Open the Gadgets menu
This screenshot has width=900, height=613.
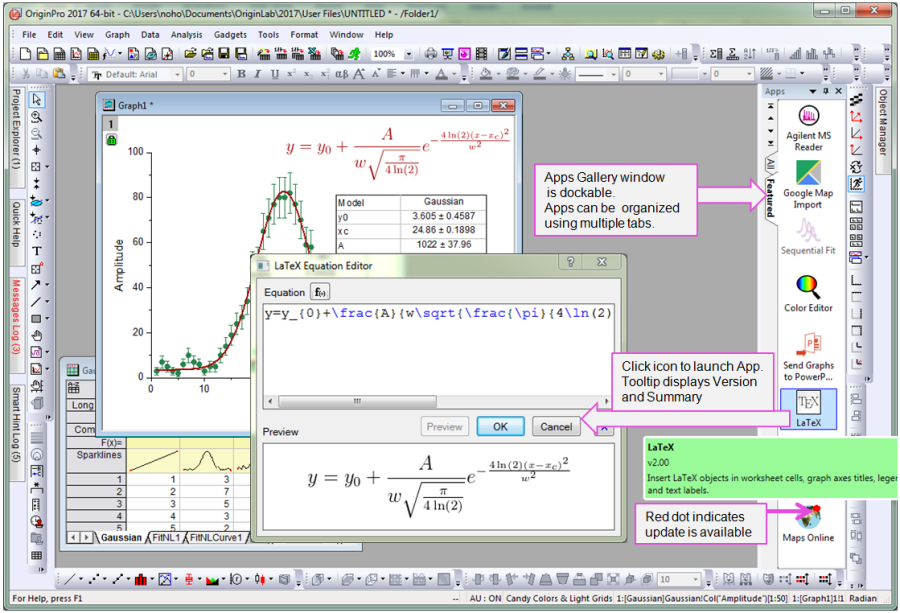(x=230, y=34)
